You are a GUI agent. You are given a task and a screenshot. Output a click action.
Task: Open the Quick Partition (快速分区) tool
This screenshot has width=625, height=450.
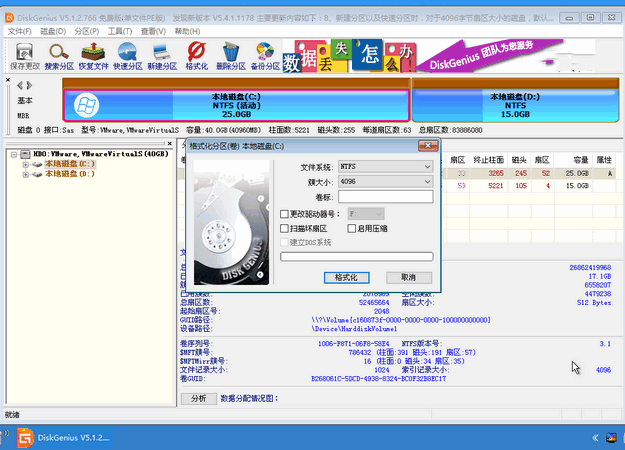[x=128, y=56]
